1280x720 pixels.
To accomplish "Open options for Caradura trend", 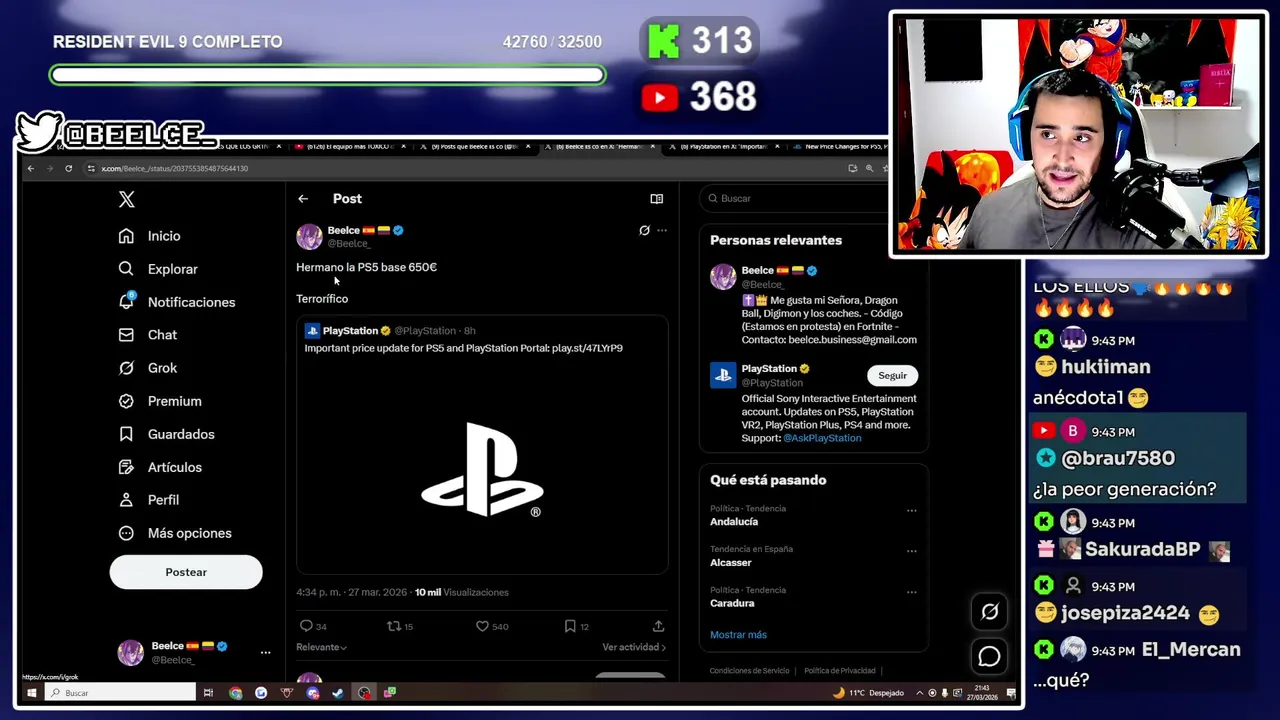I will click(x=911, y=591).
